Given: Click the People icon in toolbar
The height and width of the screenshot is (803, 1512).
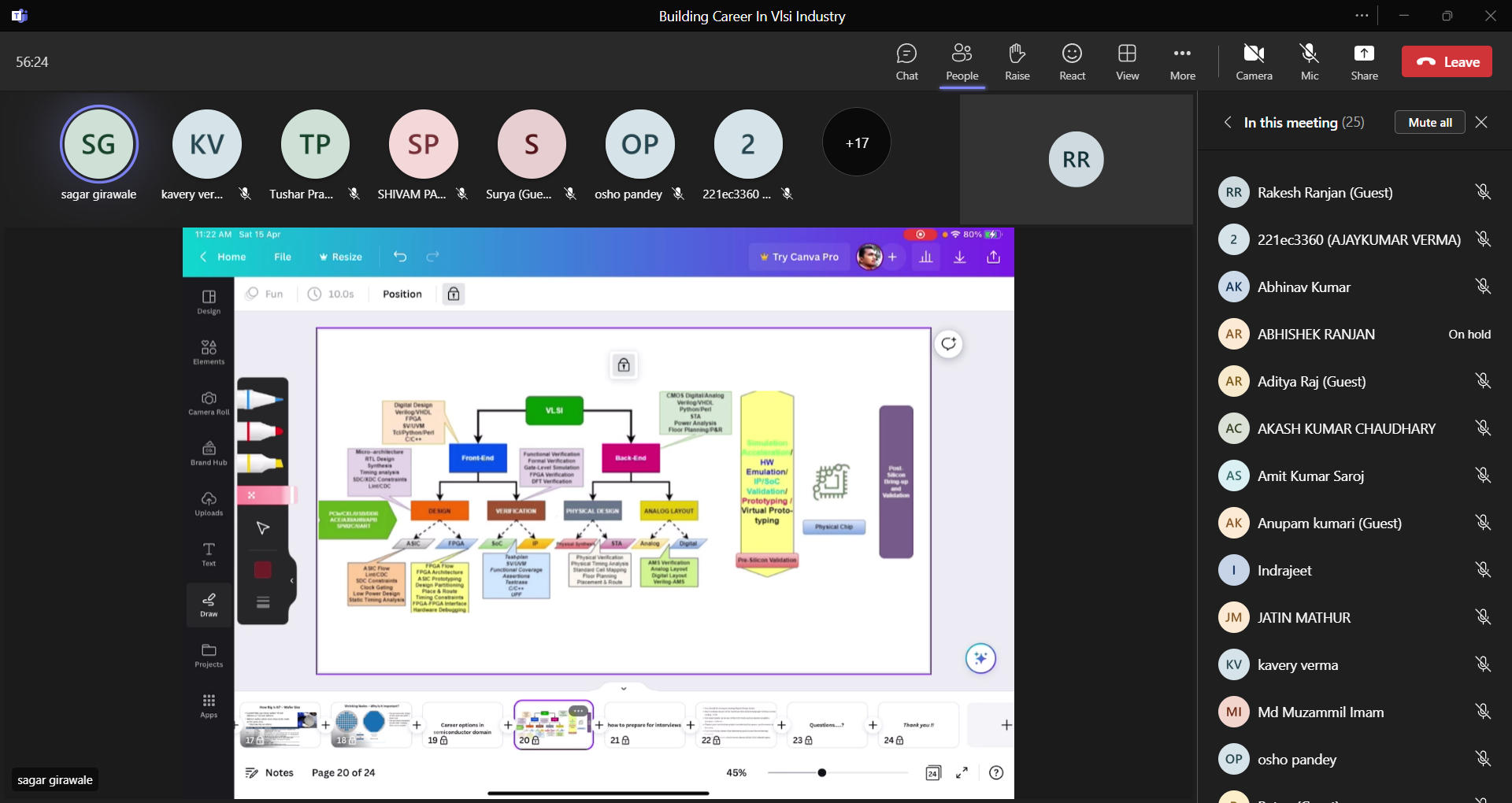Looking at the screenshot, I should pyautogui.click(x=962, y=61).
